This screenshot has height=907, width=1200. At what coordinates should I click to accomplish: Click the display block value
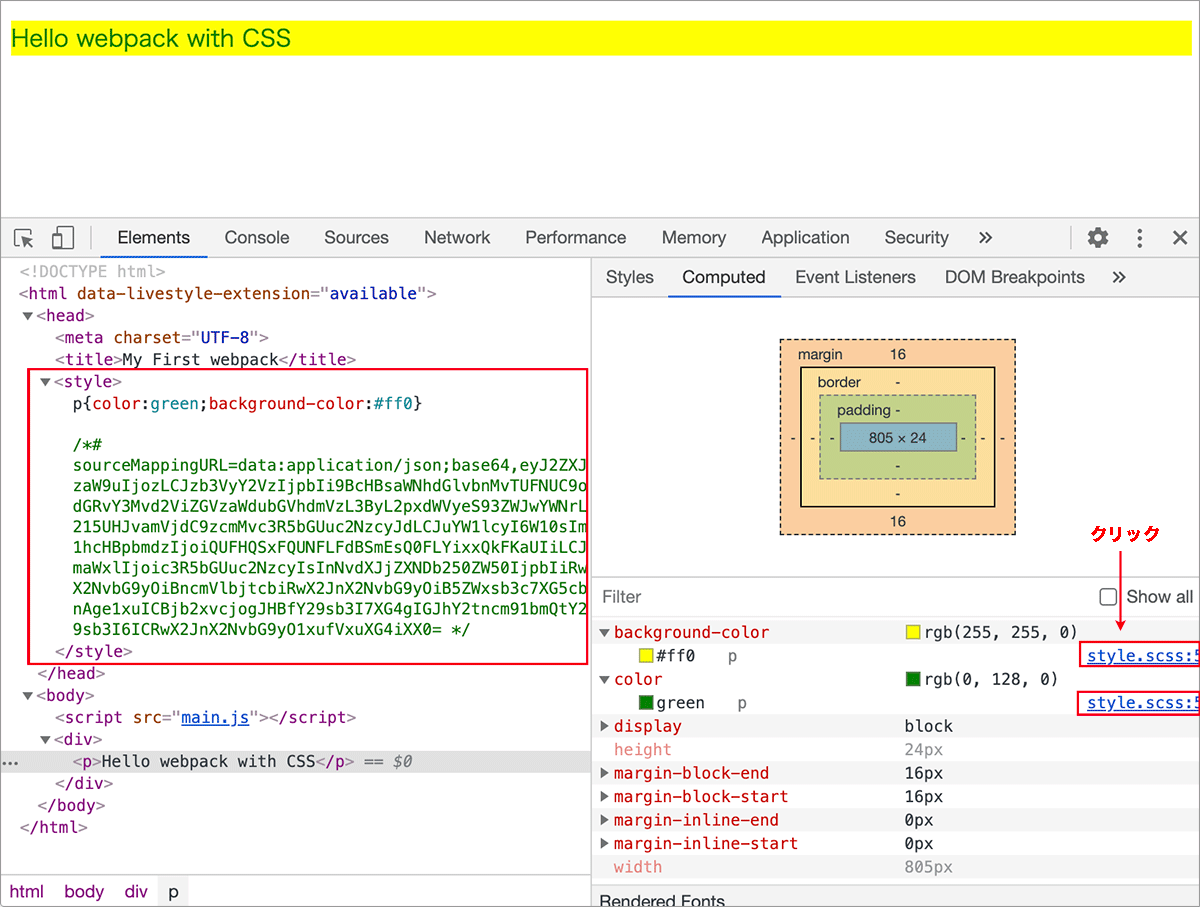point(929,727)
